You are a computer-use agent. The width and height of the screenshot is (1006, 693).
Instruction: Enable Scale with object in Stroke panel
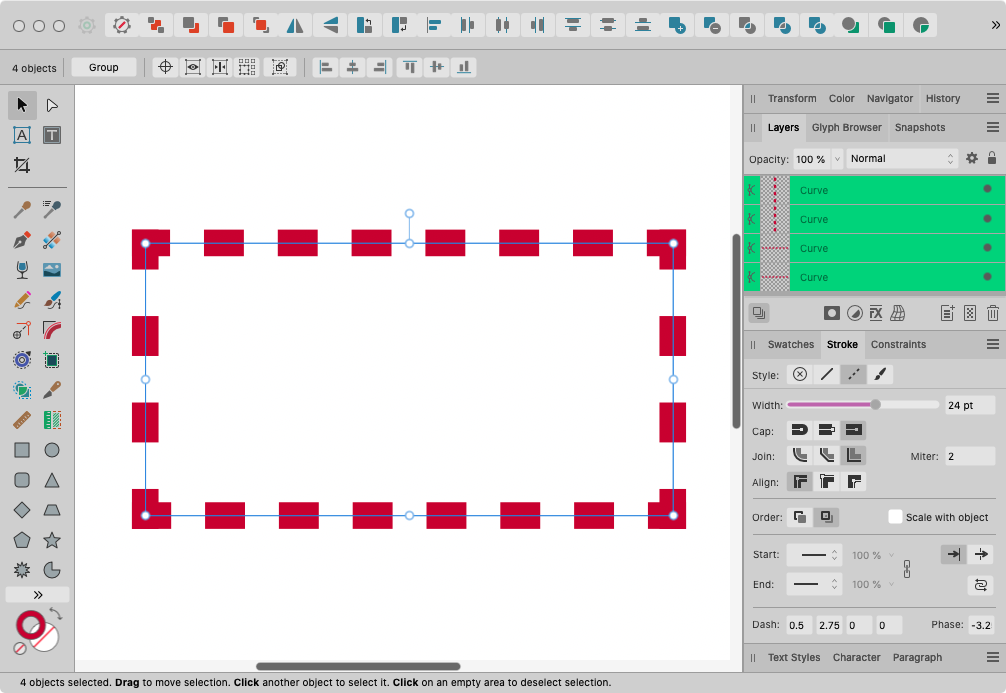click(896, 517)
